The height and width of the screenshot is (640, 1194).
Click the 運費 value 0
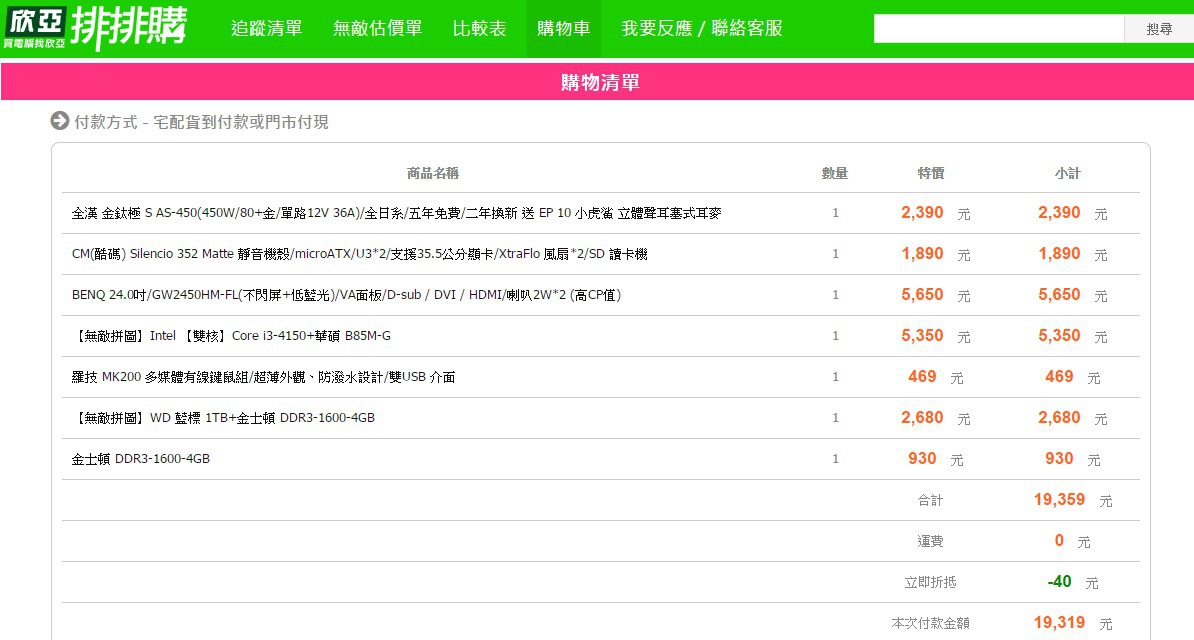coord(1059,541)
